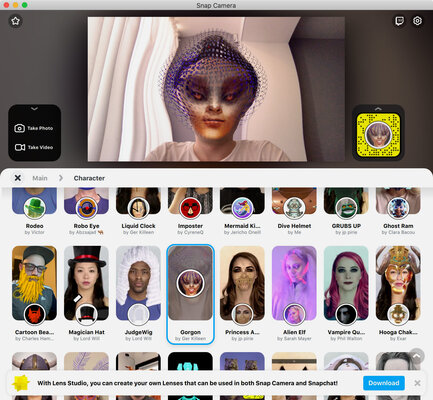433x400 pixels.
Task: Go back to Main breadcrumb
Action: coord(40,178)
